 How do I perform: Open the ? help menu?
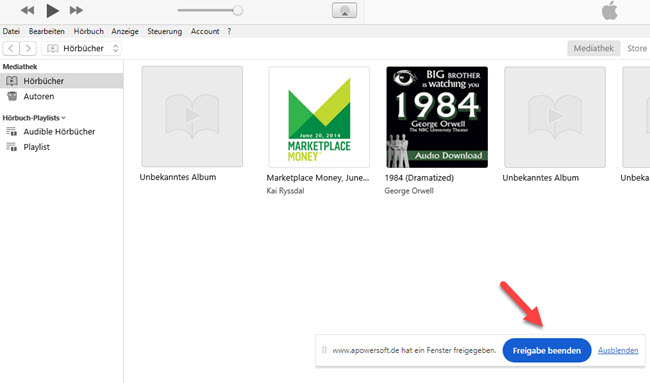pyautogui.click(x=229, y=31)
